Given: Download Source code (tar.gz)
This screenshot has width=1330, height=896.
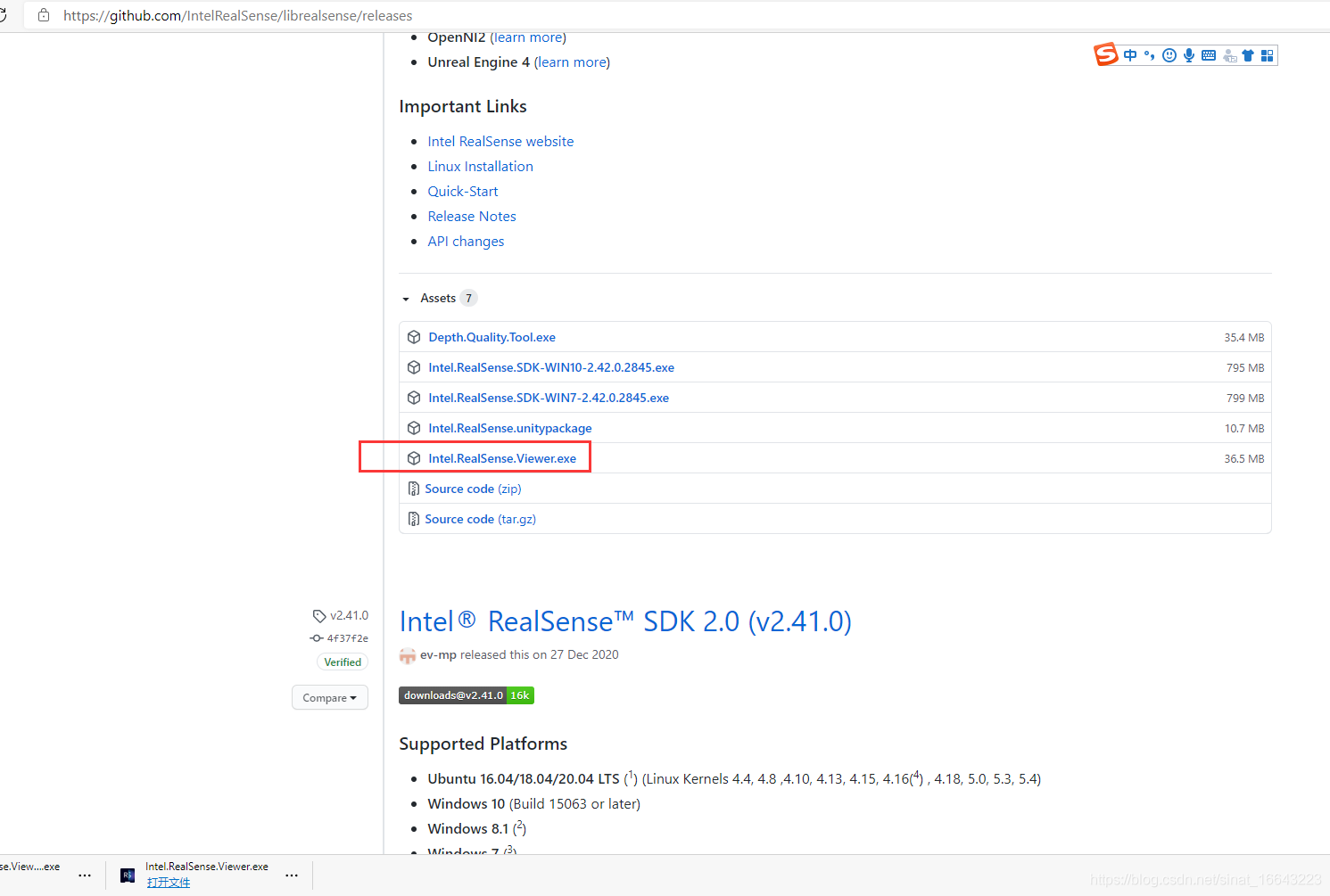Looking at the screenshot, I should click(480, 519).
